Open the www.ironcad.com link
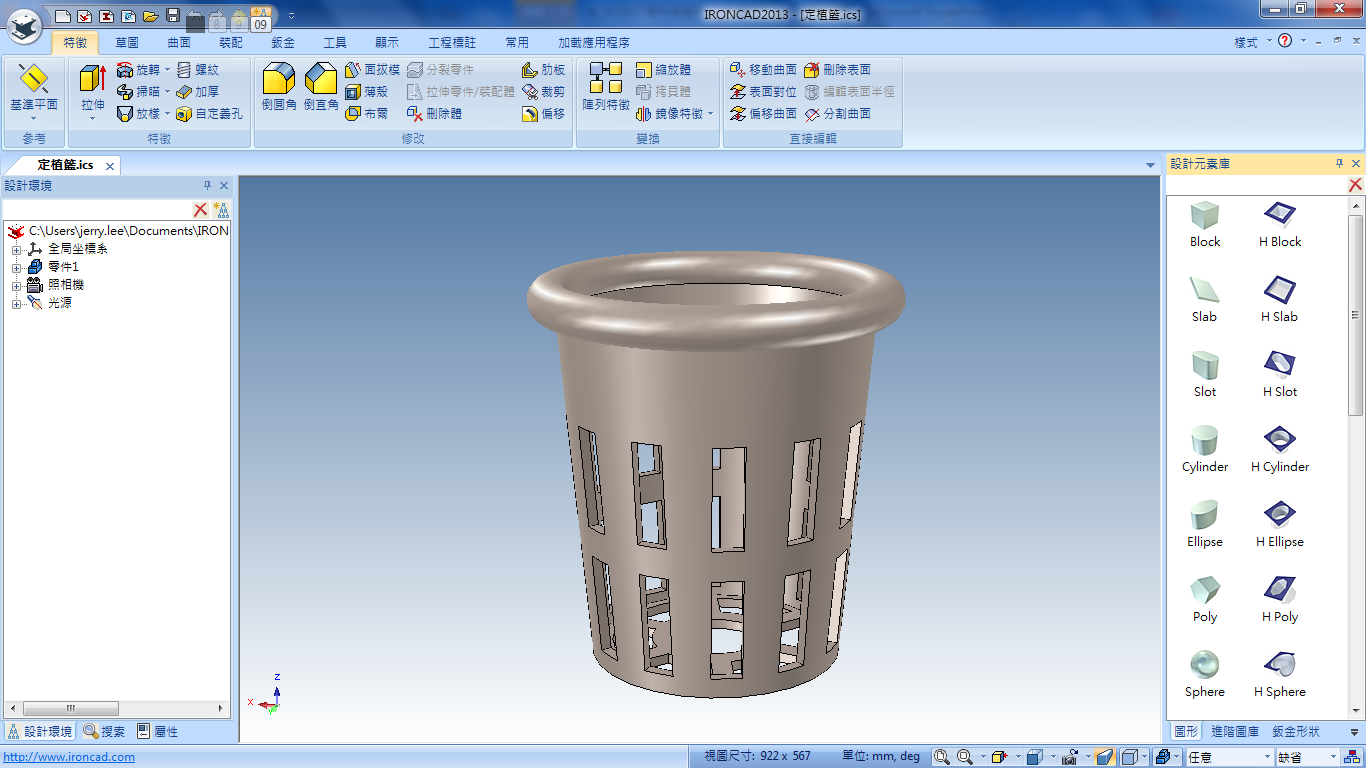This screenshot has height=768, width=1366. pos(68,757)
